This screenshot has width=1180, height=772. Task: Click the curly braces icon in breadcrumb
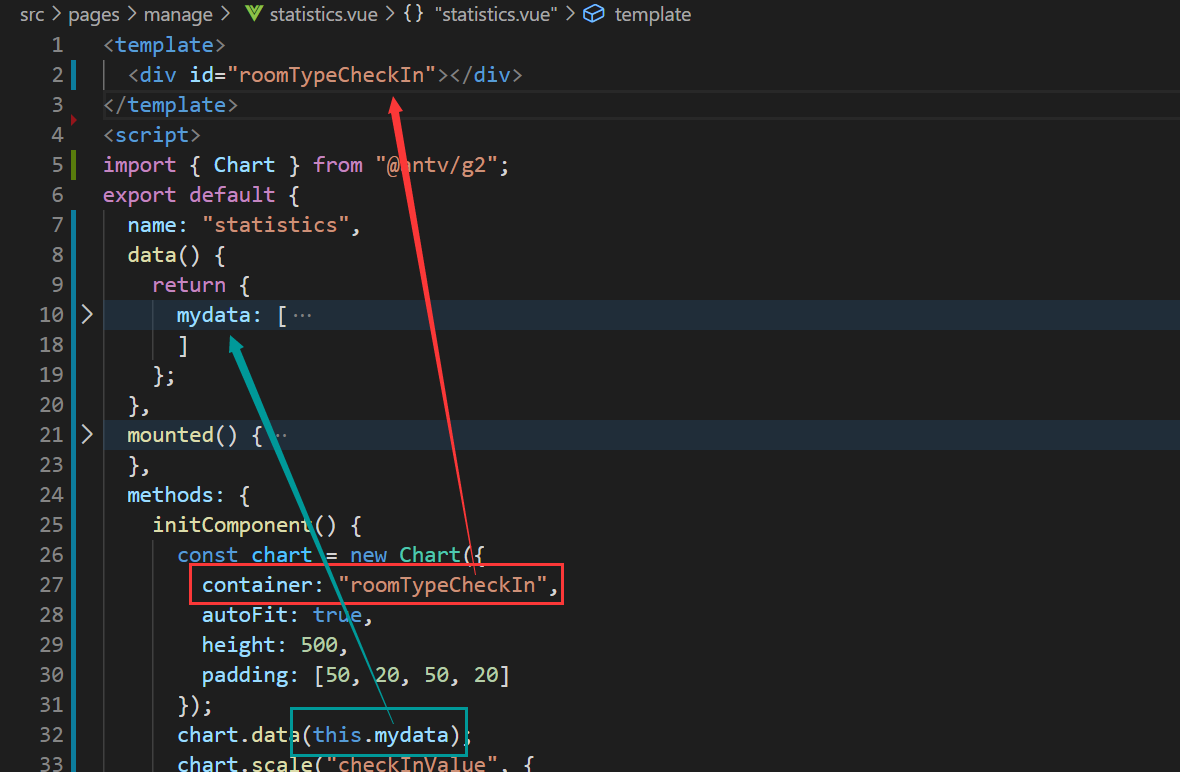click(413, 14)
